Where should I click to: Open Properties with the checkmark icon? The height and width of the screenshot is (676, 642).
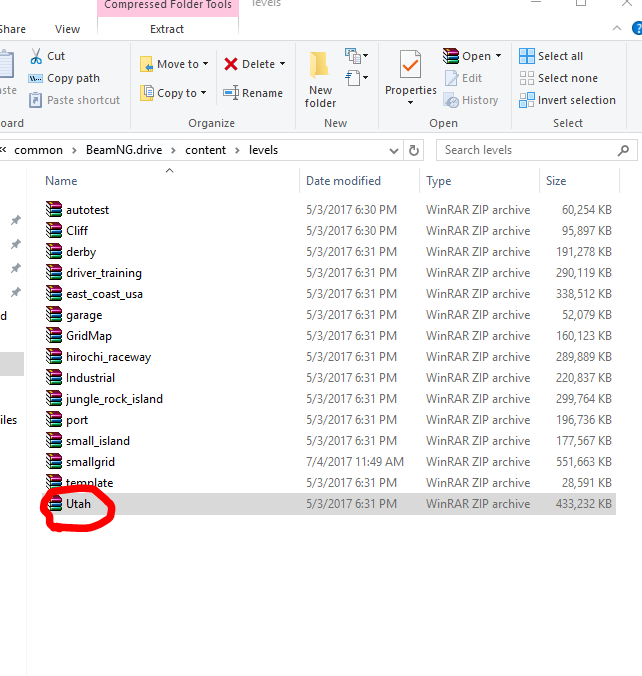coord(410,65)
